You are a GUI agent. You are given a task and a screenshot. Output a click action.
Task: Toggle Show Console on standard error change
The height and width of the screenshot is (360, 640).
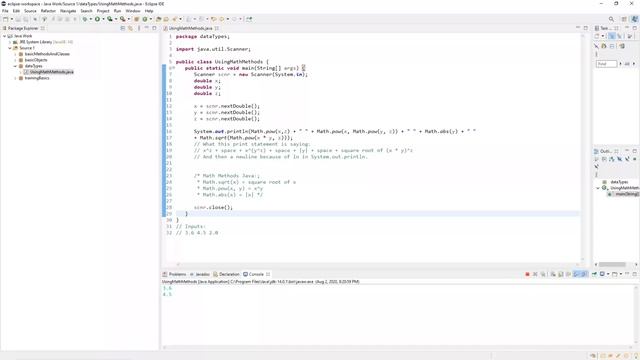coord(584,274)
